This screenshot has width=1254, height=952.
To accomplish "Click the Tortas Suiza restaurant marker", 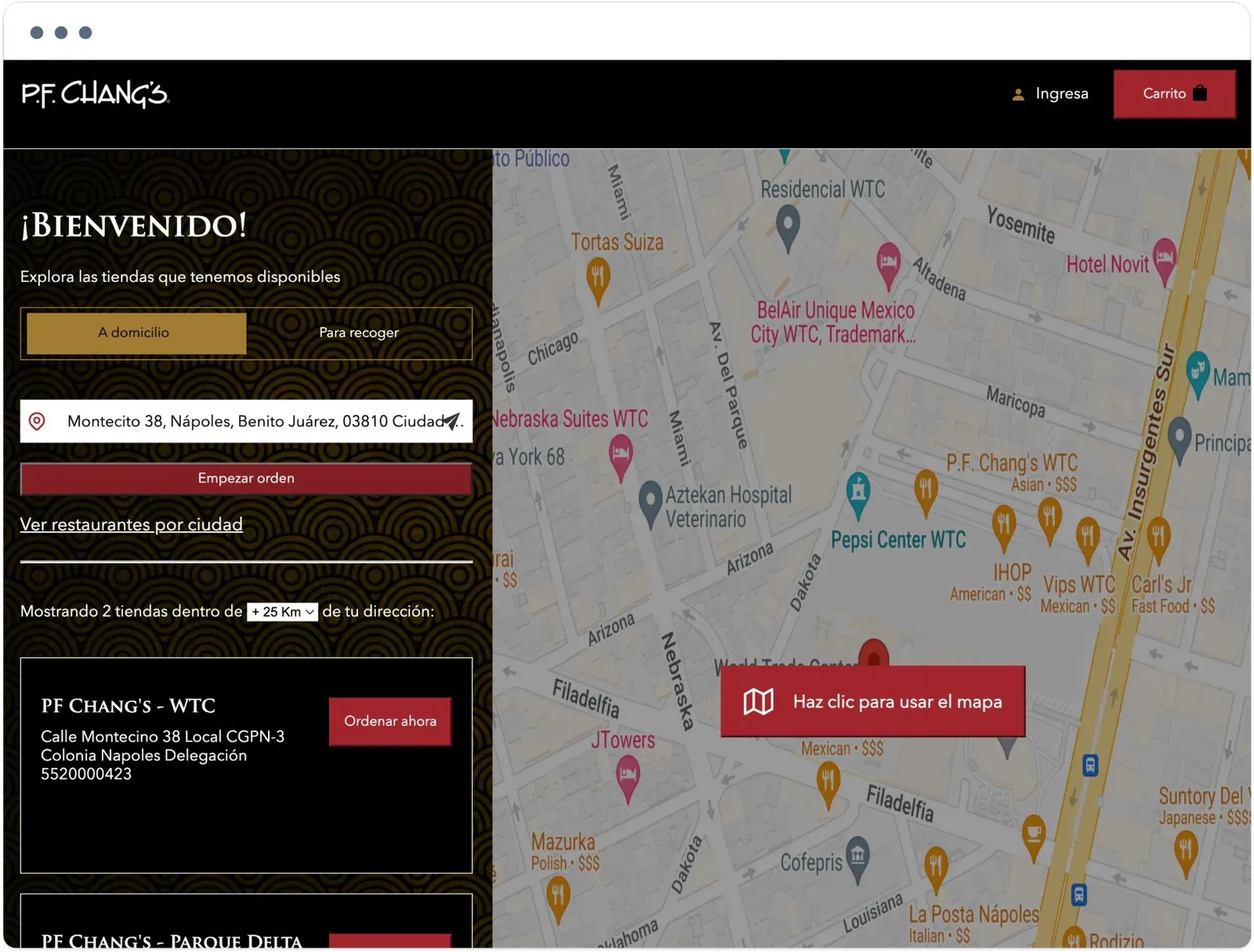I will [x=598, y=283].
